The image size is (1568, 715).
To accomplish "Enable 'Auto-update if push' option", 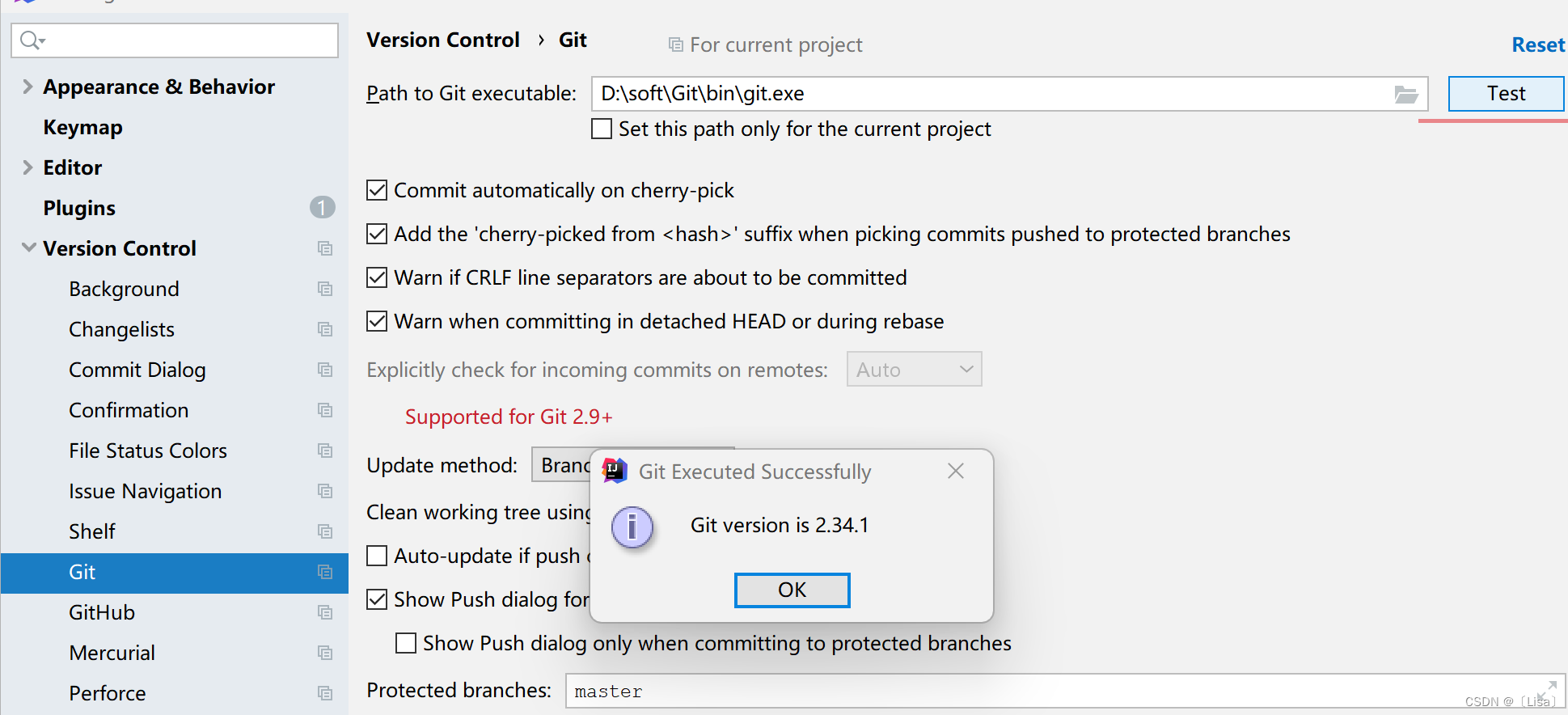I will click(377, 556).
